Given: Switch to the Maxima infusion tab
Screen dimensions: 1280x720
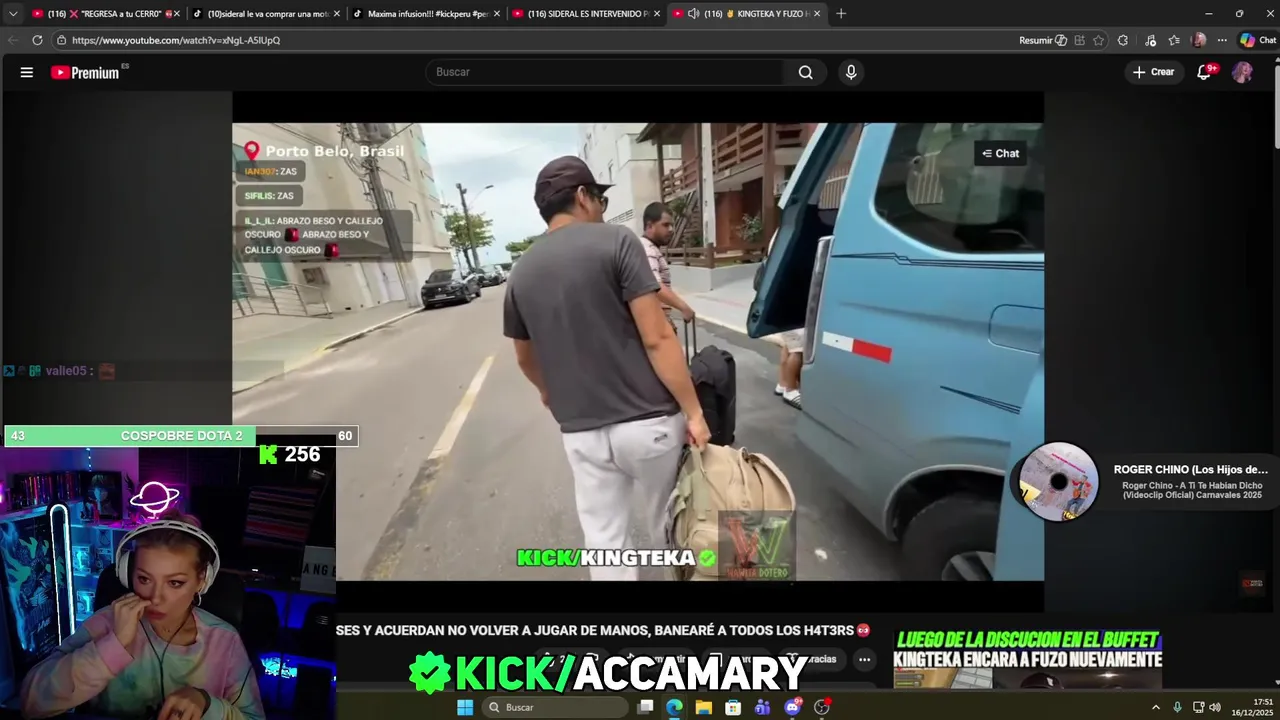Looking at the screenshot, I should pos(425,14).
